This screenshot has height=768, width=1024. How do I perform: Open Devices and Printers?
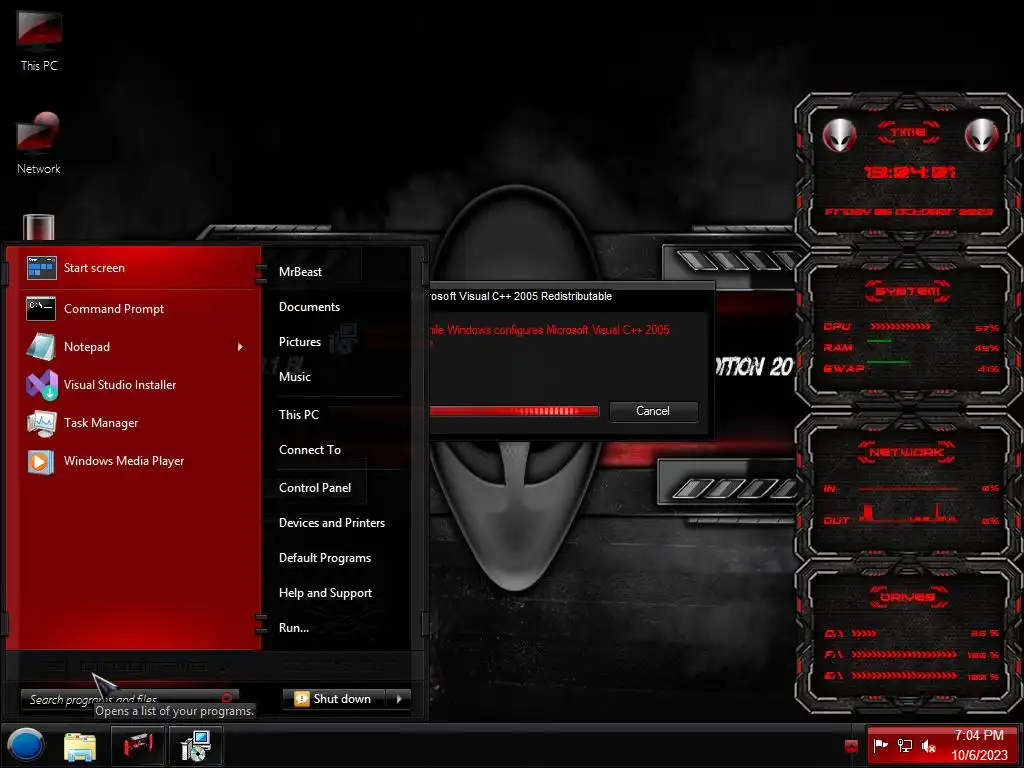(332, 523)
